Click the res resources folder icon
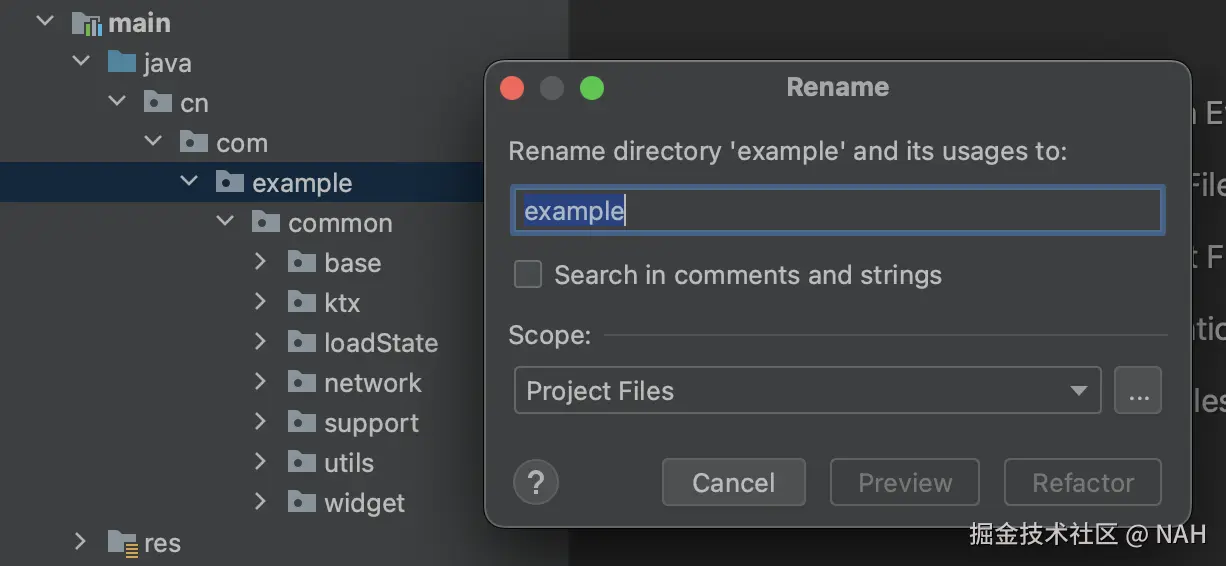Viewport: 1226px width, 566px height. coord(122,543)
